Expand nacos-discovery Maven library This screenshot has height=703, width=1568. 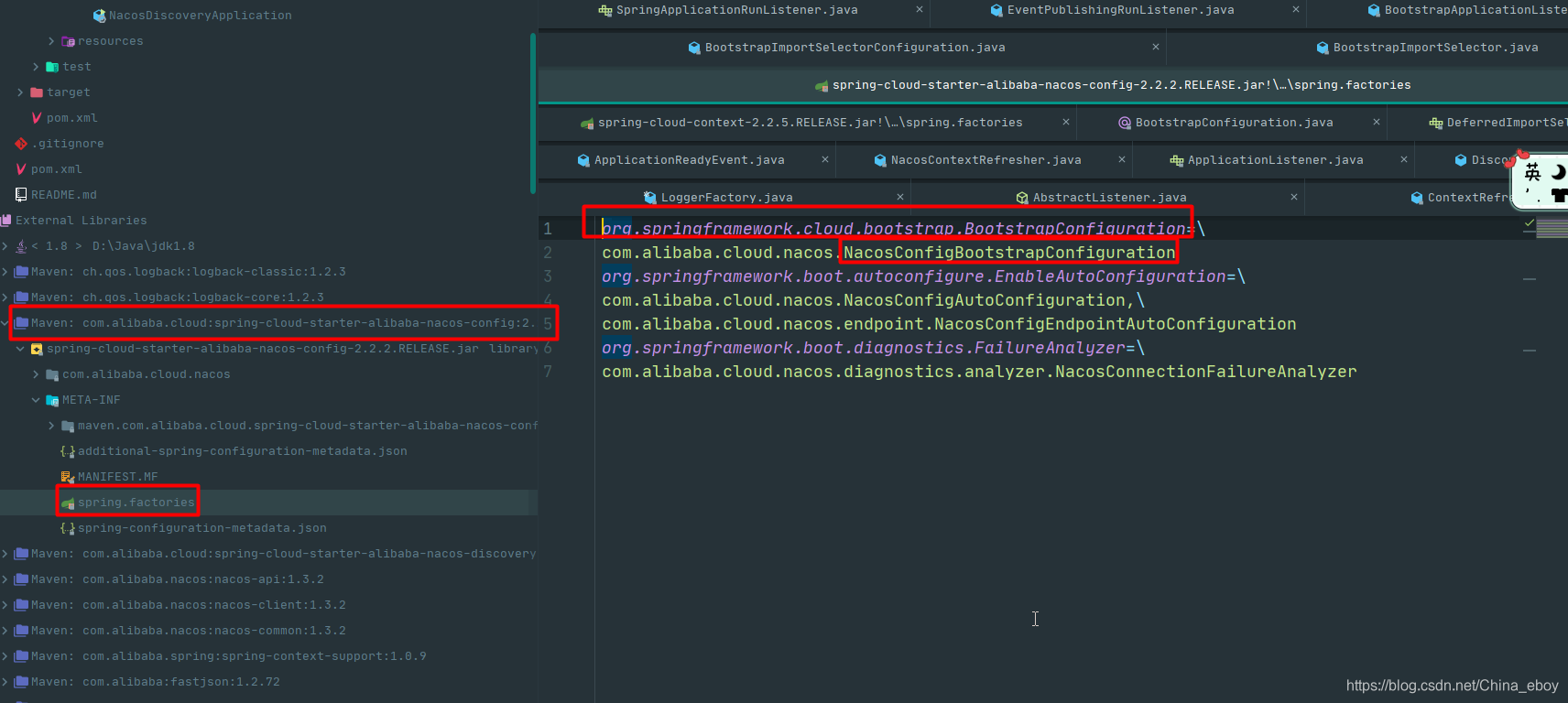(x=5, y=554)
